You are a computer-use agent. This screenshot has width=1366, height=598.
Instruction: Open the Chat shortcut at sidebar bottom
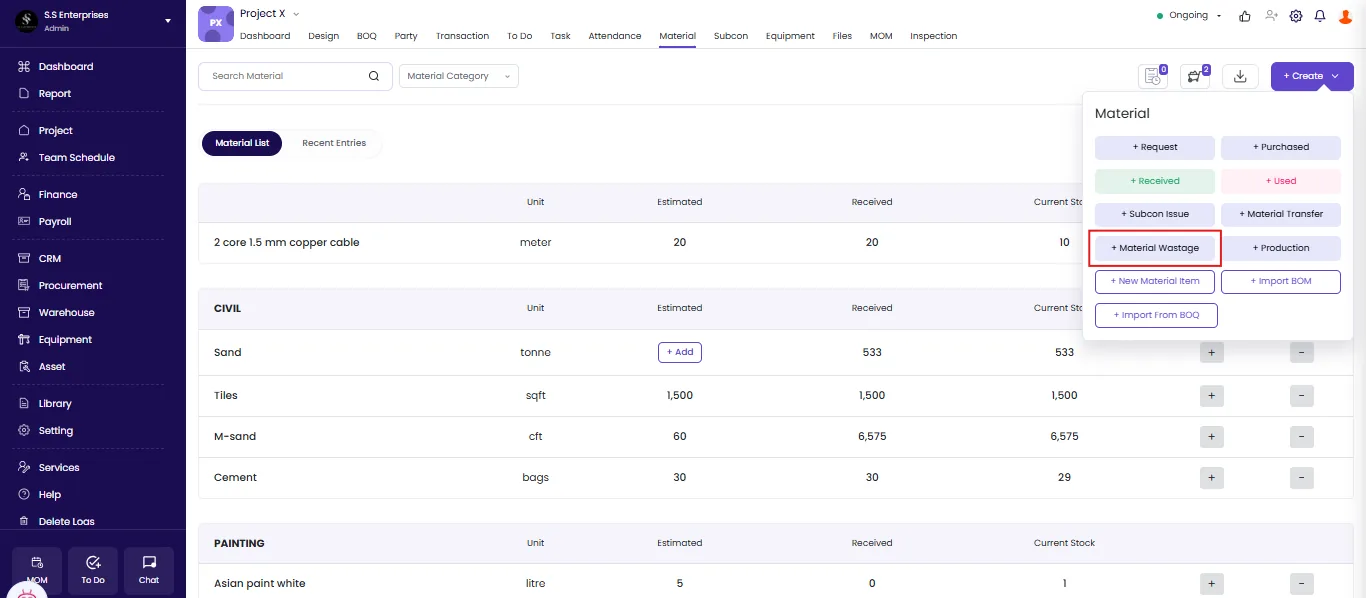pos(149,570)
